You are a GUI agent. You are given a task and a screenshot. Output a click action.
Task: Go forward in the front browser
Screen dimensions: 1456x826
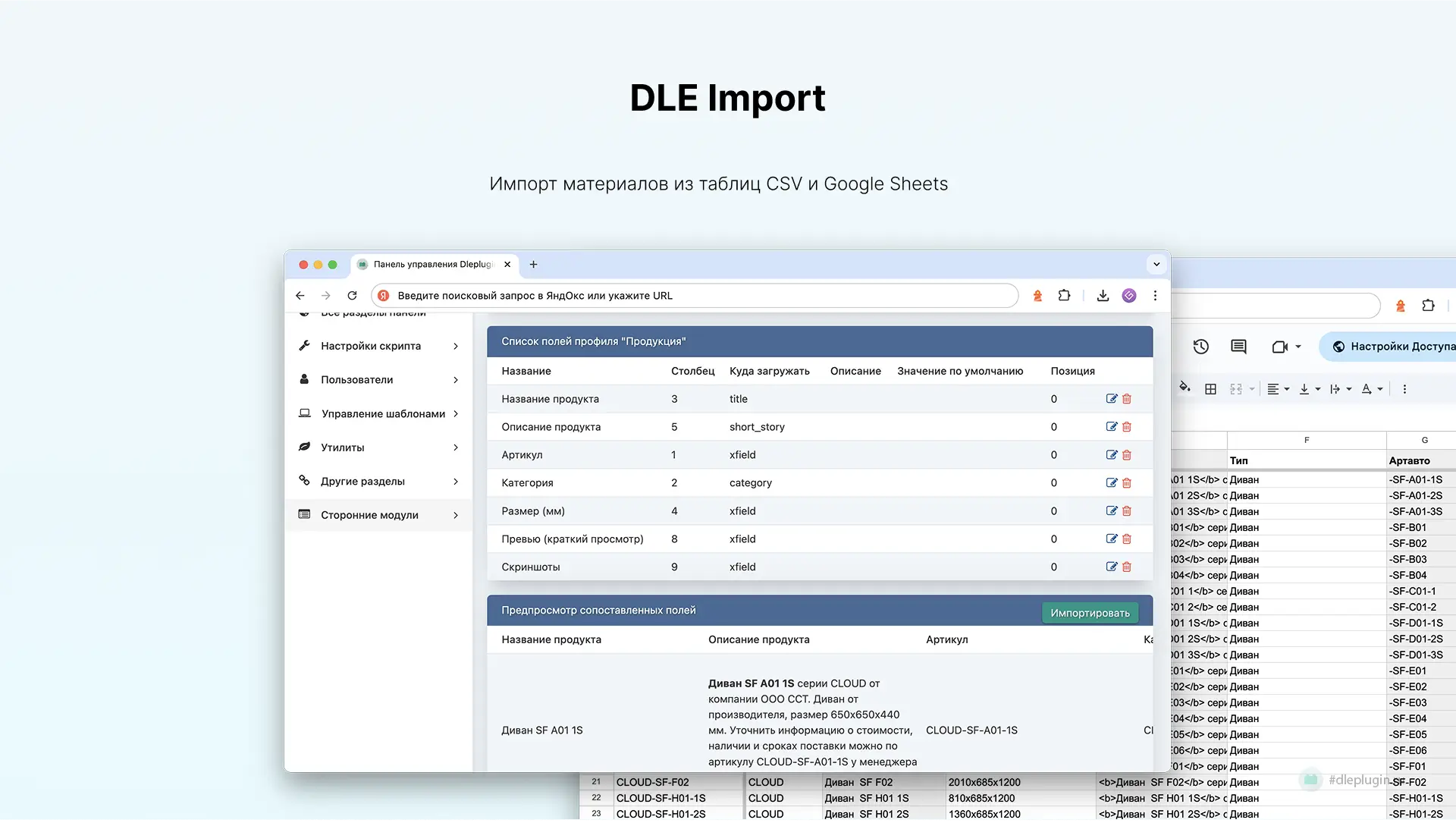coord(326,296)
